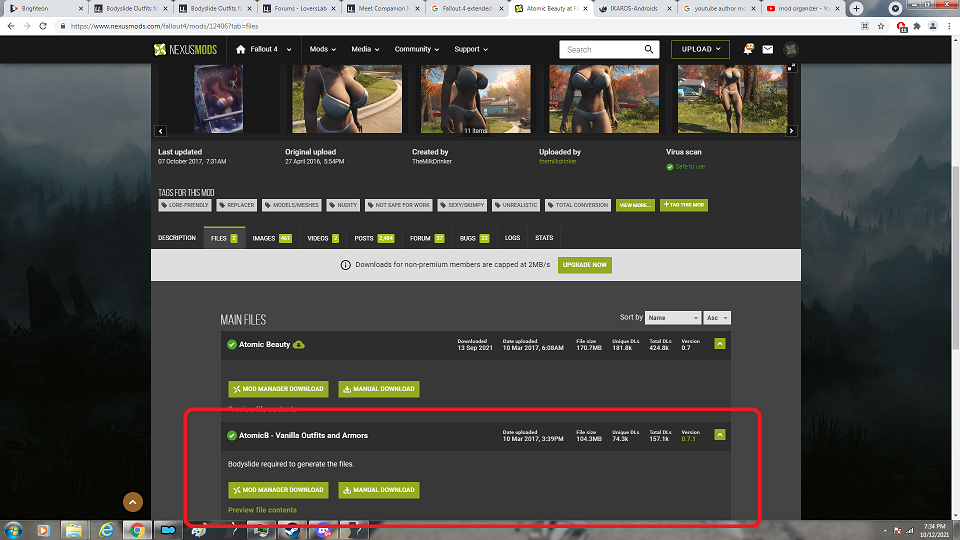Open the Asc sort order dropdown
The width and height of the screenshot is (960, 540).
717,318
